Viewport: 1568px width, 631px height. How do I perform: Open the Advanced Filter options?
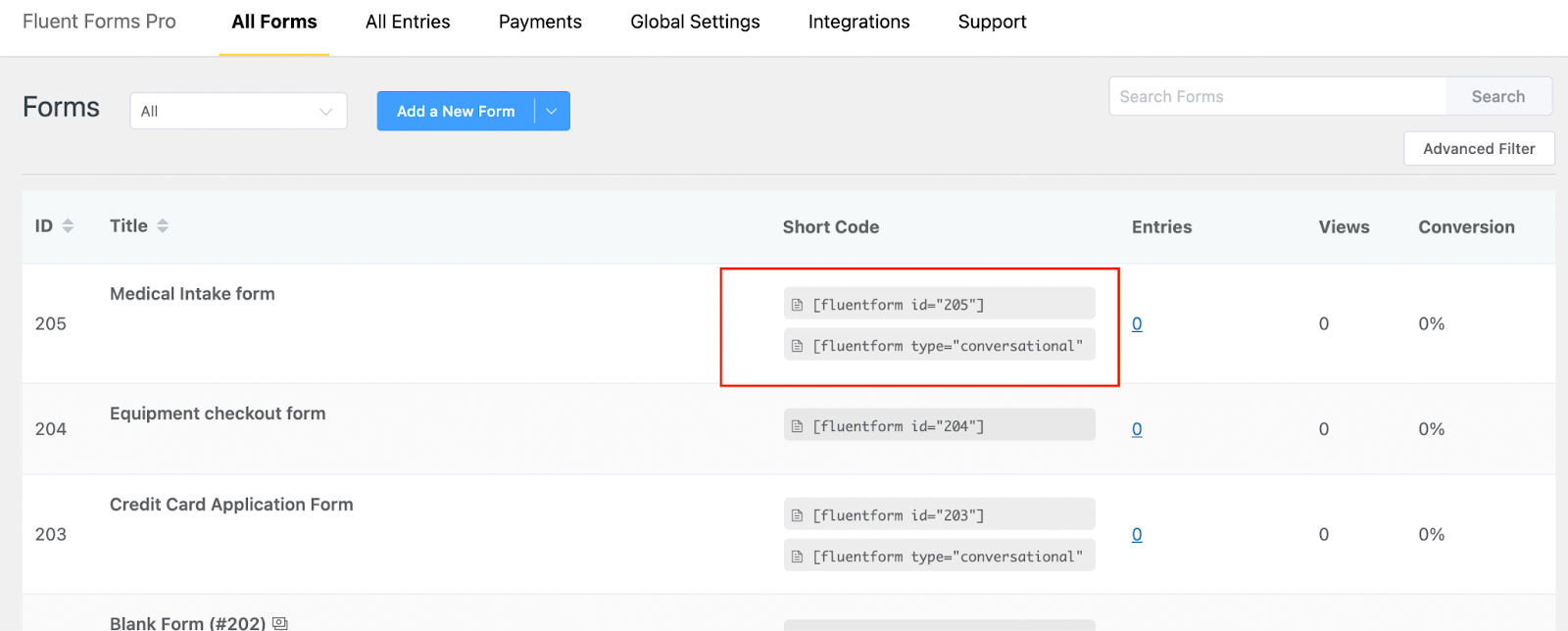pyautogui.click(x=1479, y=149)
